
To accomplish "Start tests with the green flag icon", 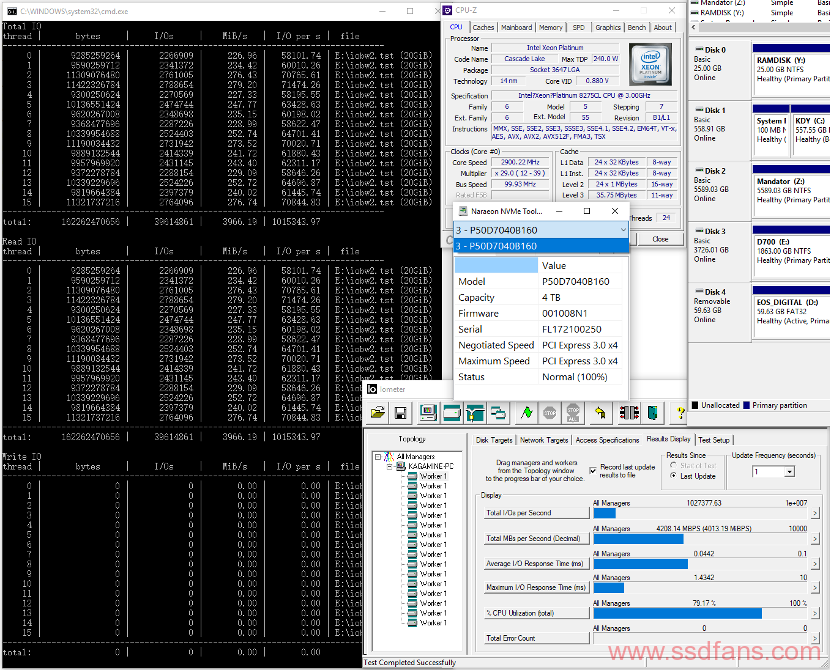I will click(x=526, y=413).
